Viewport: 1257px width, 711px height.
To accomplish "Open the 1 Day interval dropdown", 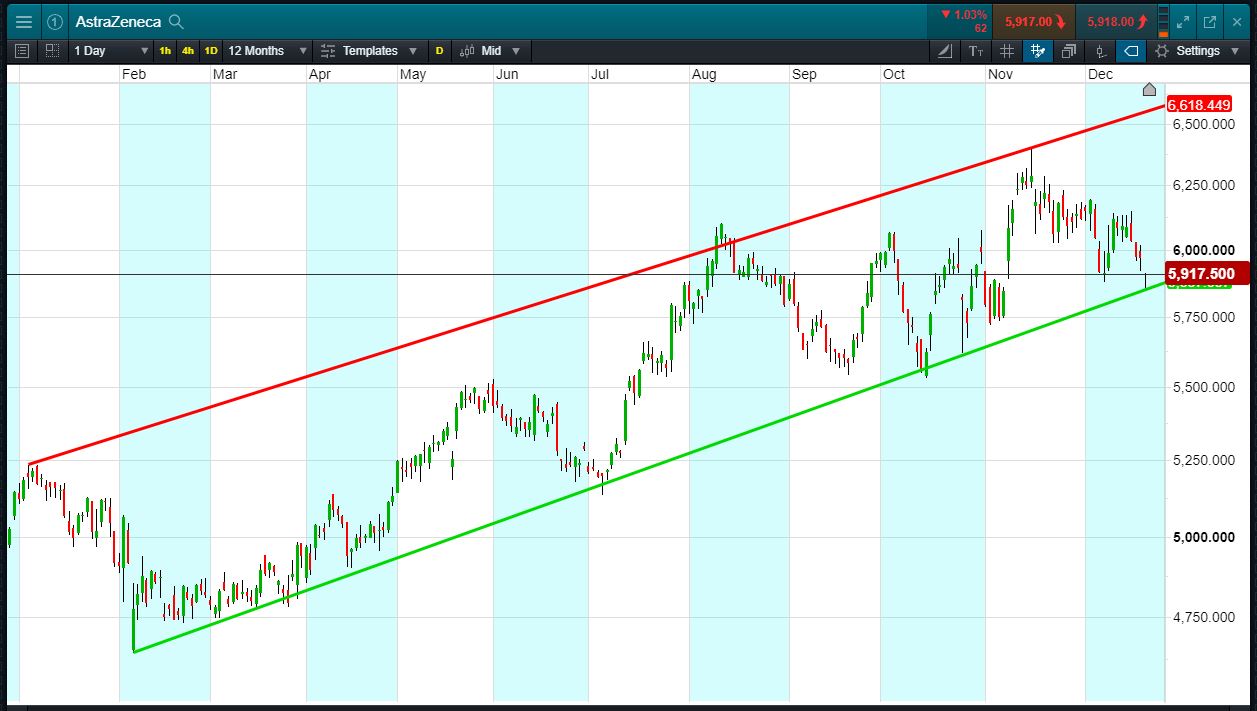I will (111, 50).
